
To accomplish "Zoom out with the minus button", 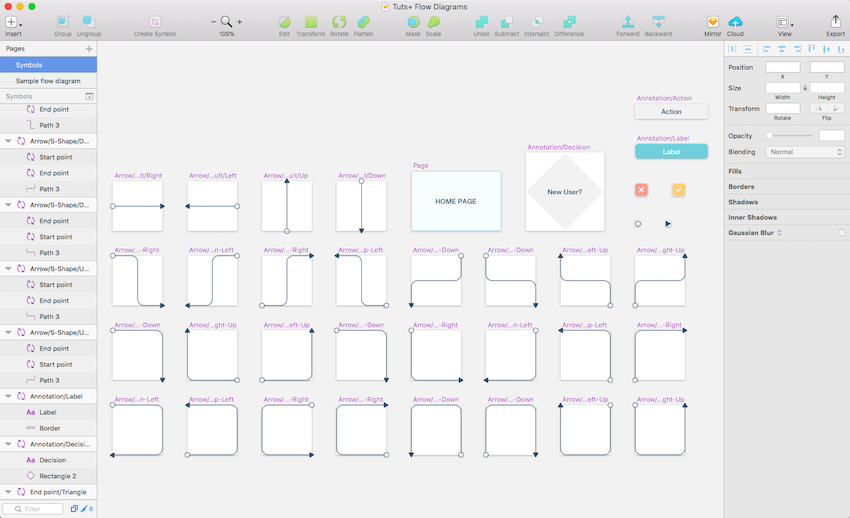I will (213, 22).
